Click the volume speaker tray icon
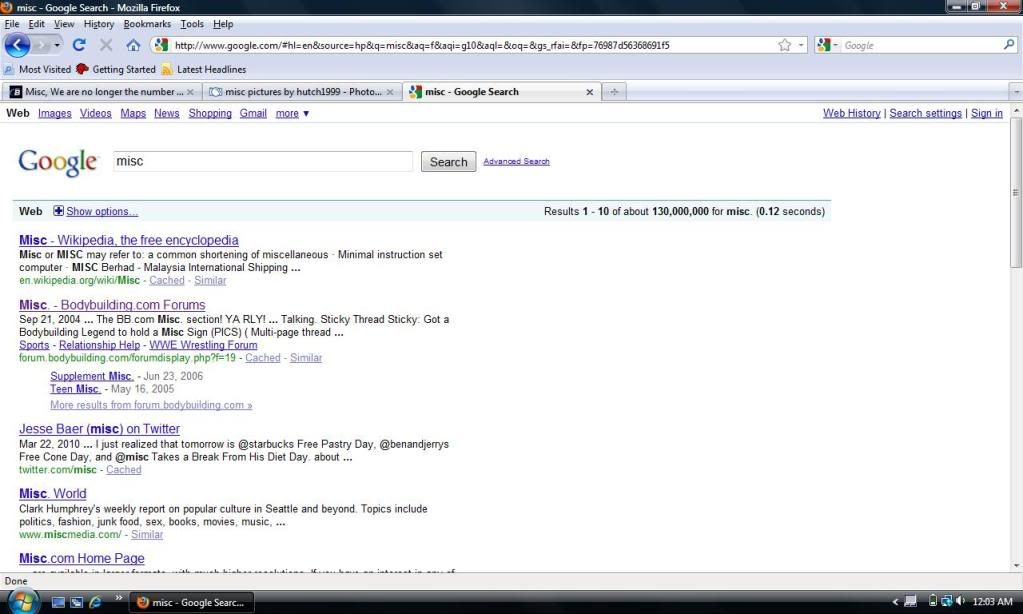 (x=960, y=601)
